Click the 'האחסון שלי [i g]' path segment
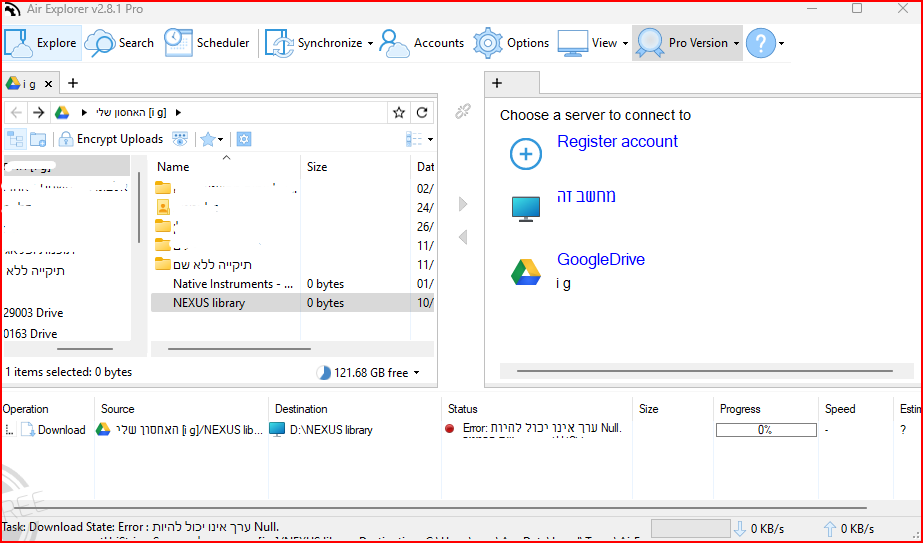 pyautogui.click(x=131, y=112)
